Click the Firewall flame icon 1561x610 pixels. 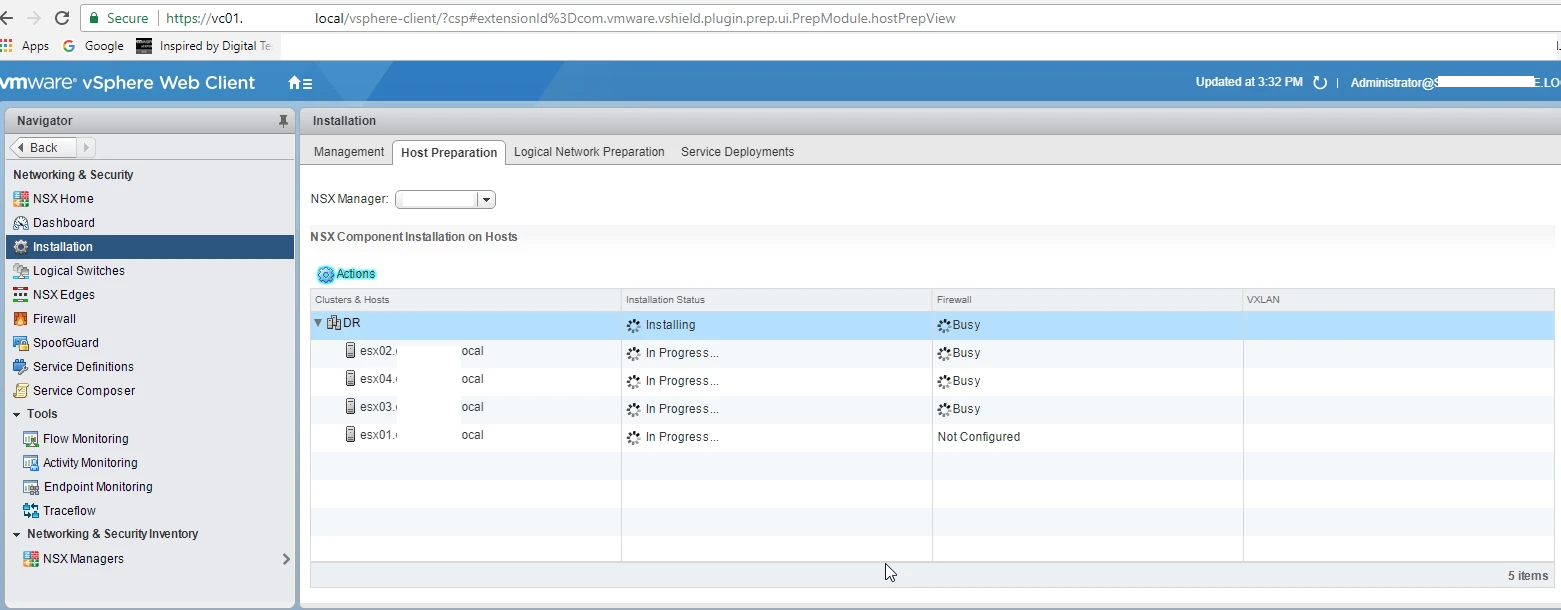pos(21,319)
